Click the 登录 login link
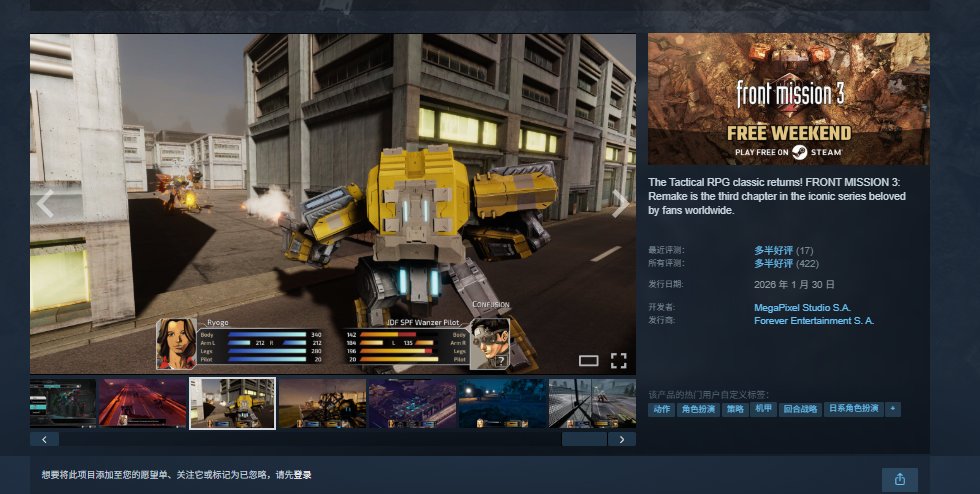This screenshot has width=980, height=494. (302, 475)
